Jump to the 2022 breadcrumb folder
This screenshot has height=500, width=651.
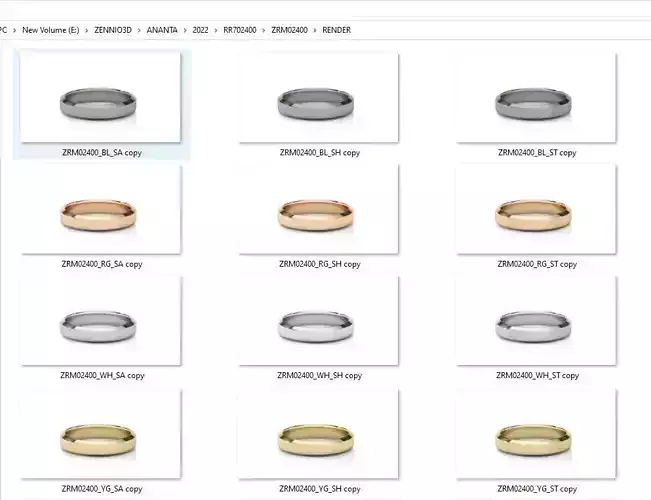point(201,30)
